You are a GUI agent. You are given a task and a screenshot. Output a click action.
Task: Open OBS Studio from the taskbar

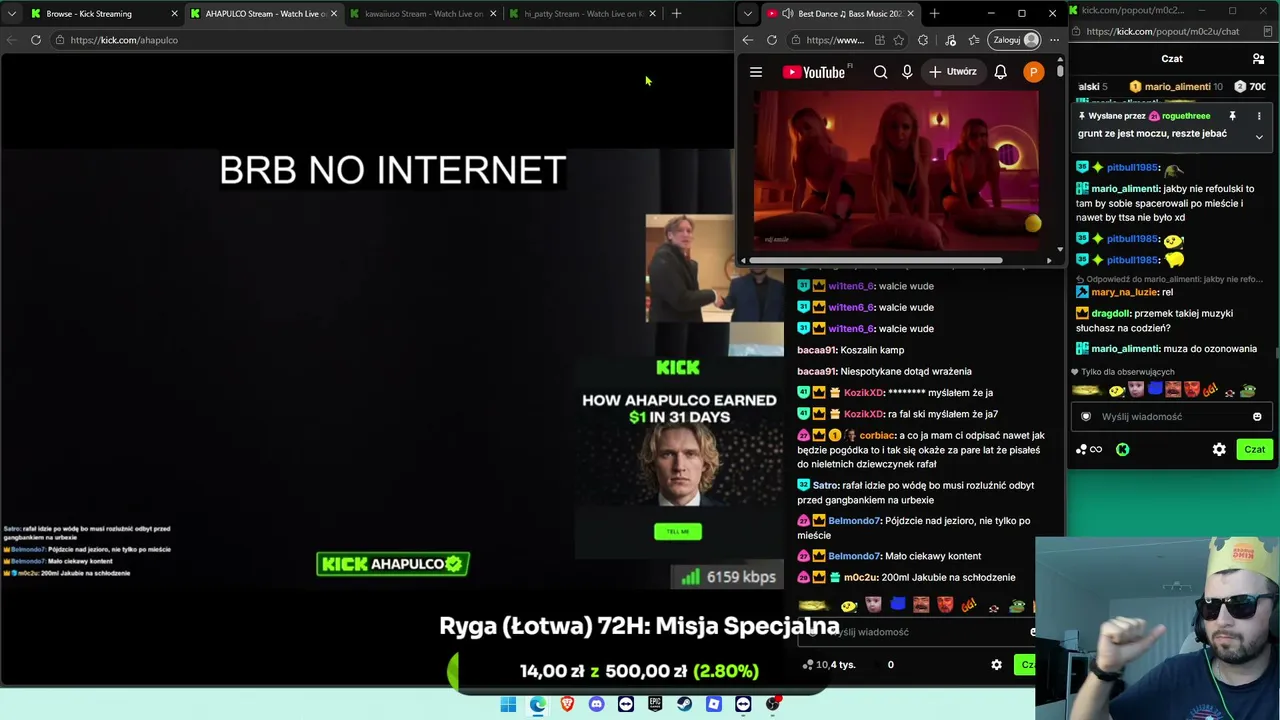772,704
